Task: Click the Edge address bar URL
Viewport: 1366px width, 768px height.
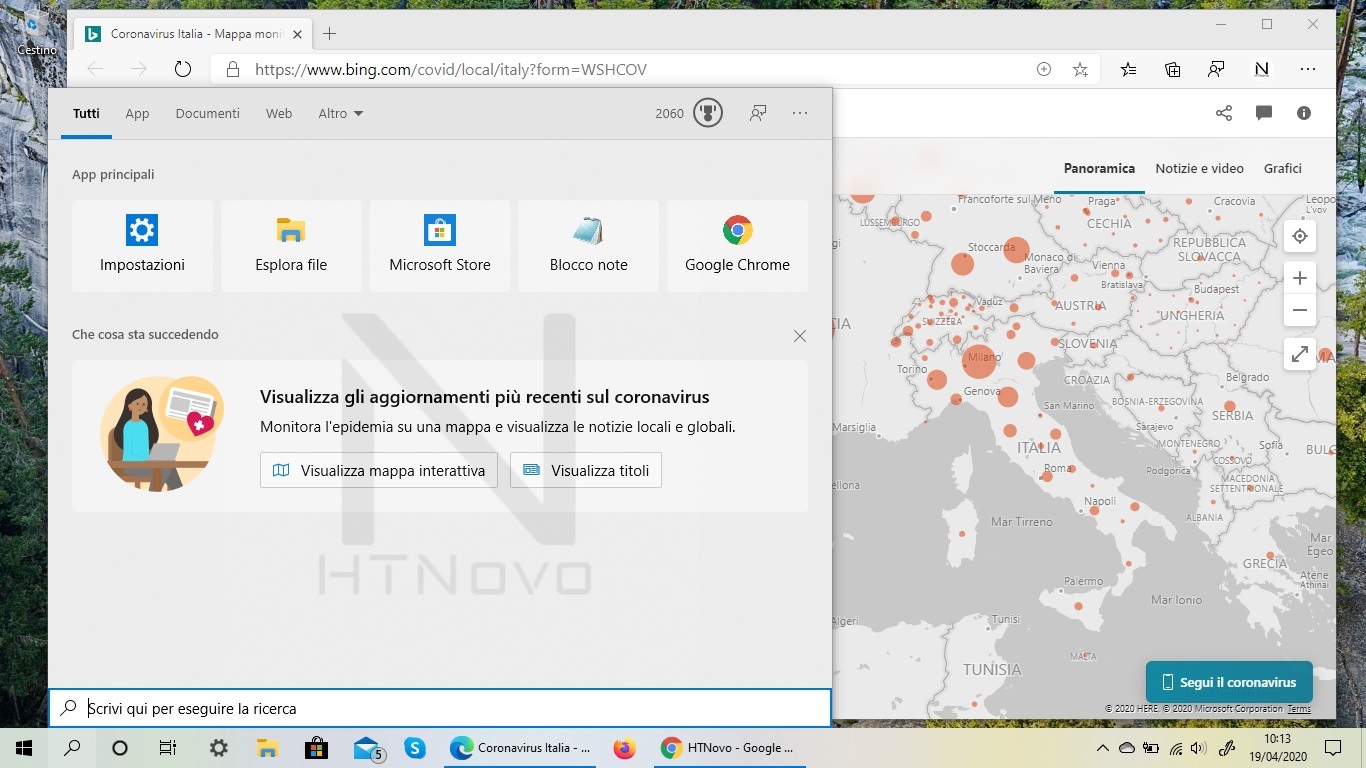Action: pos(451,69)
